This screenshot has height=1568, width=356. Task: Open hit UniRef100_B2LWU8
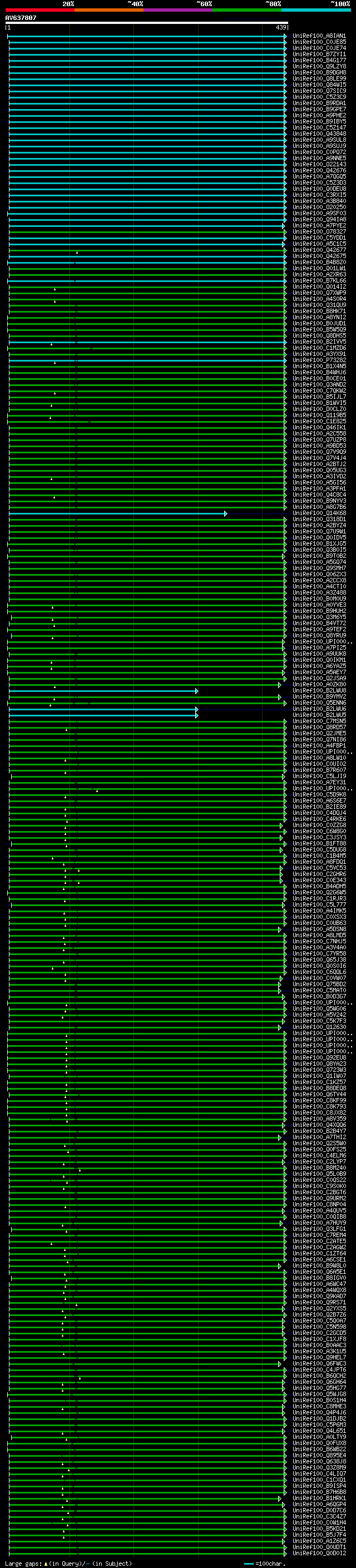pos(319,690)
